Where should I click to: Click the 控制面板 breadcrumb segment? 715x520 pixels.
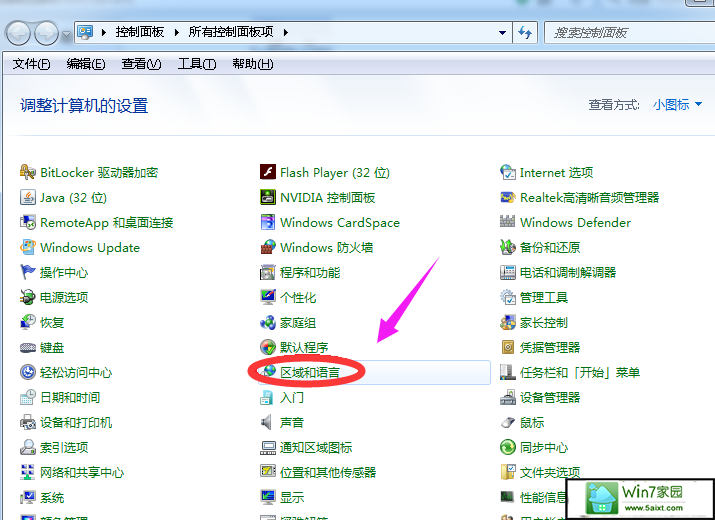point(140,32)
